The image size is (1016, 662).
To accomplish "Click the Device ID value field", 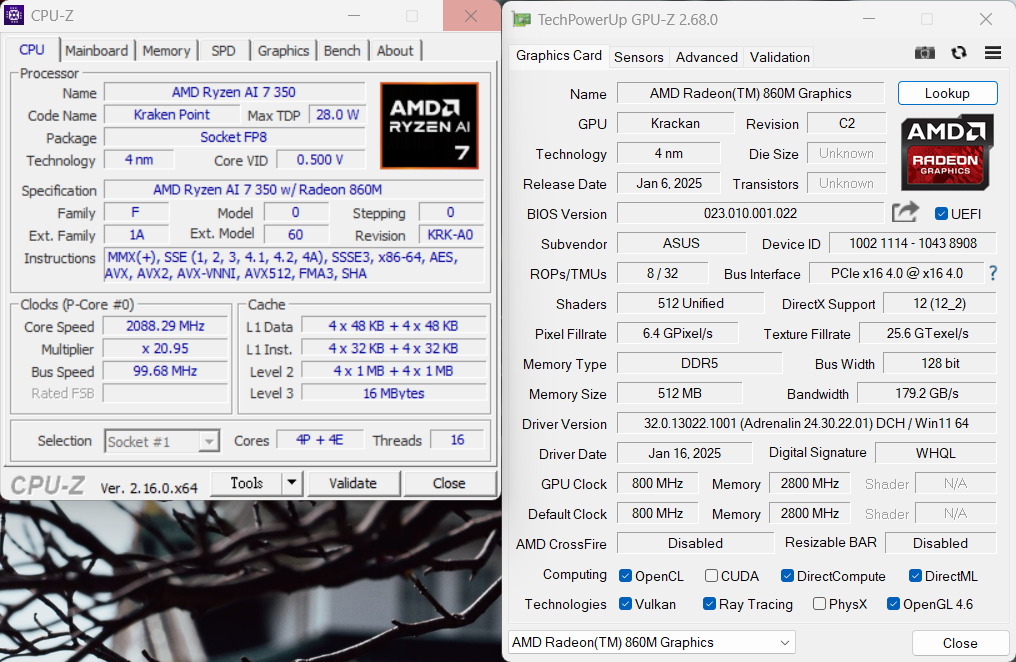I will pos(912,244).
